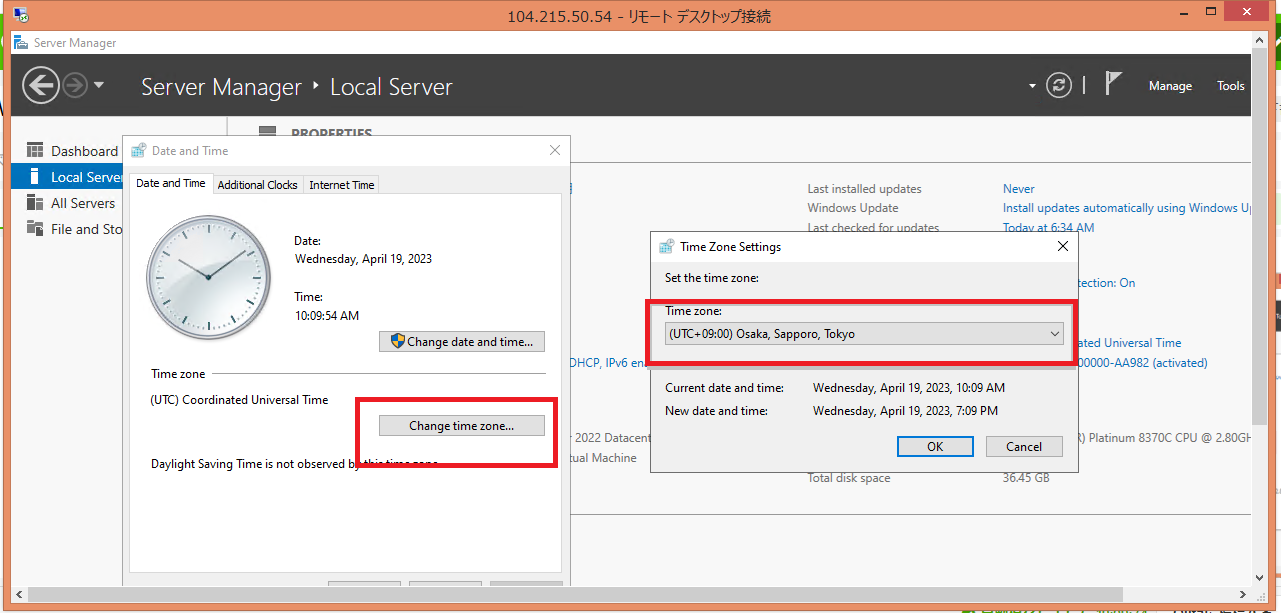The height and width of the screenshot is (613, 1281).
Task: Refresh Server Manager with the refresh icon
Action: pyautogui.click(x=1059, y=85)
